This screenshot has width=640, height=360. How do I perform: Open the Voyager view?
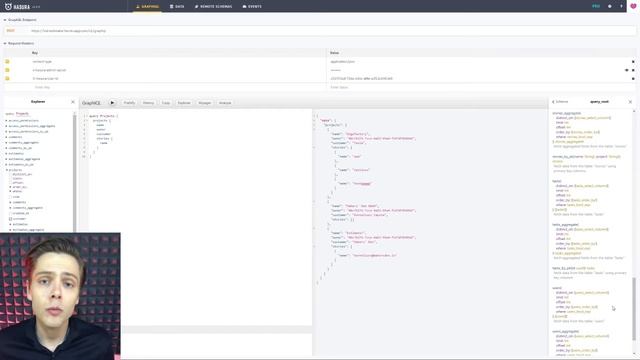[205, 103]
